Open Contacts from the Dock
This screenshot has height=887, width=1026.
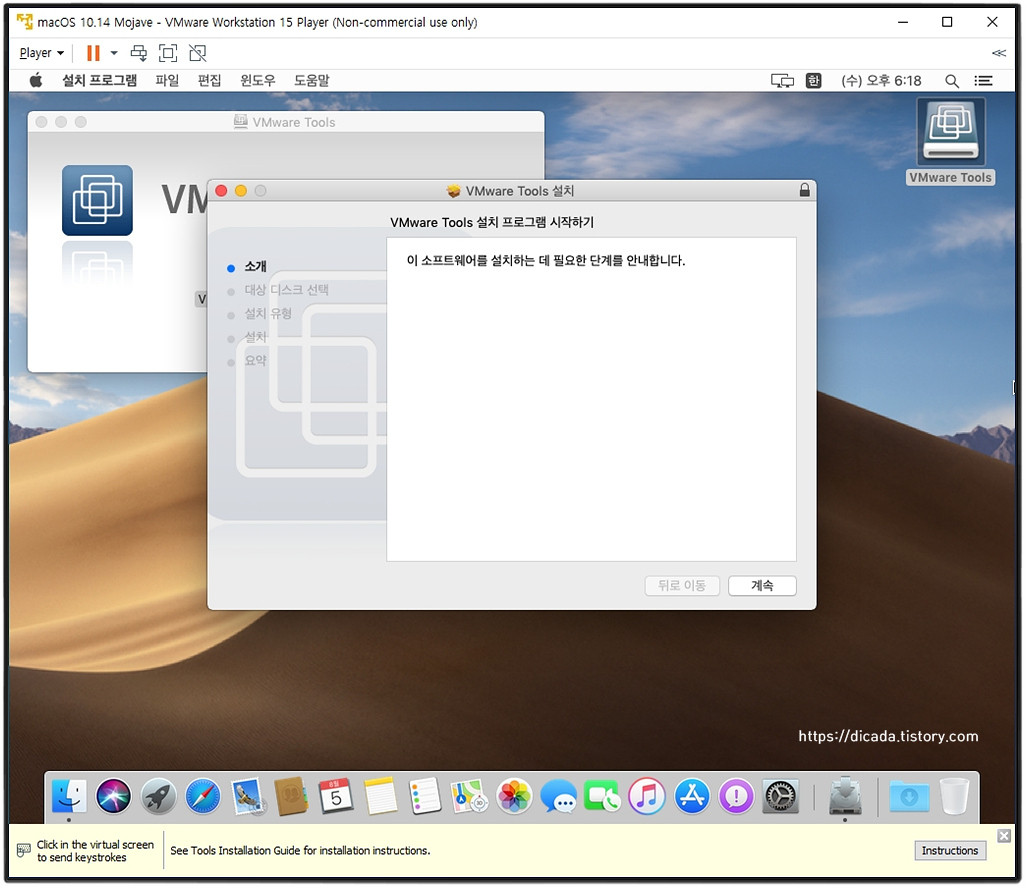point(292,796)
